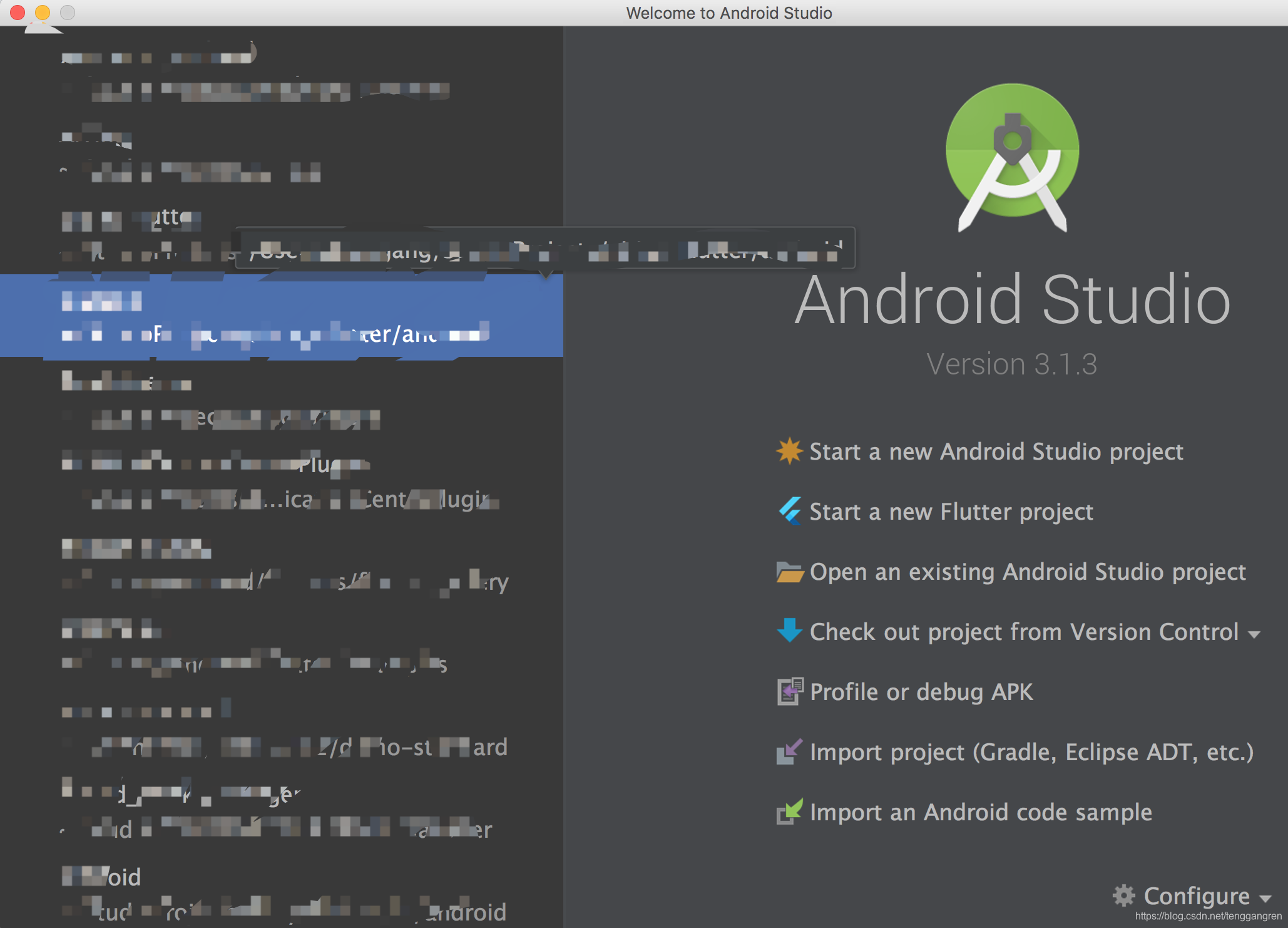Click the folder icon to open existing project
Image resolution: width=1288 pixels, height=928 pixels.
(789, 572)
